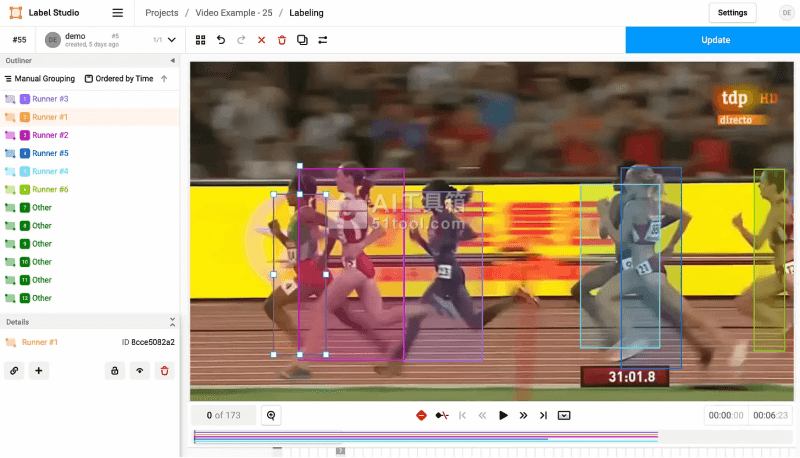Delete annotation using toolbar trash icon
The height and width of the screenshot is (458, 800).
click(282, 40)
